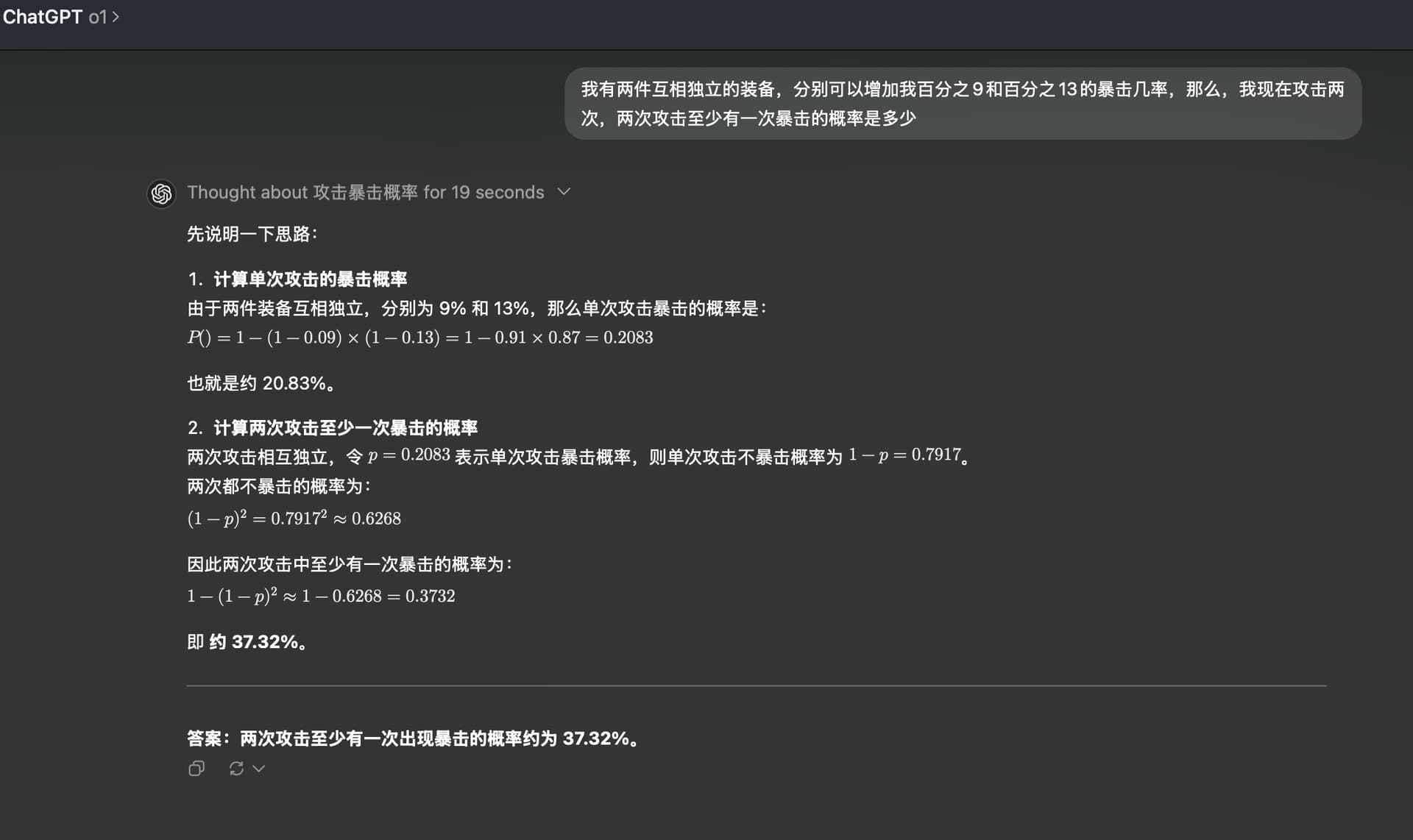This screenshot has width=1413, height=840.
Task: Click the text '即 约 37.32%'
Action: [x=247, y=642]
